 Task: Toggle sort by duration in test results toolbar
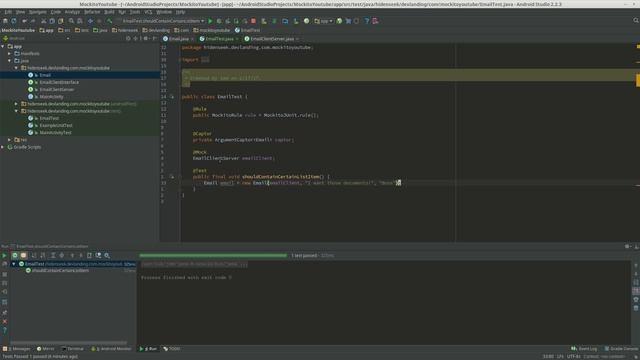click(42, 256)
